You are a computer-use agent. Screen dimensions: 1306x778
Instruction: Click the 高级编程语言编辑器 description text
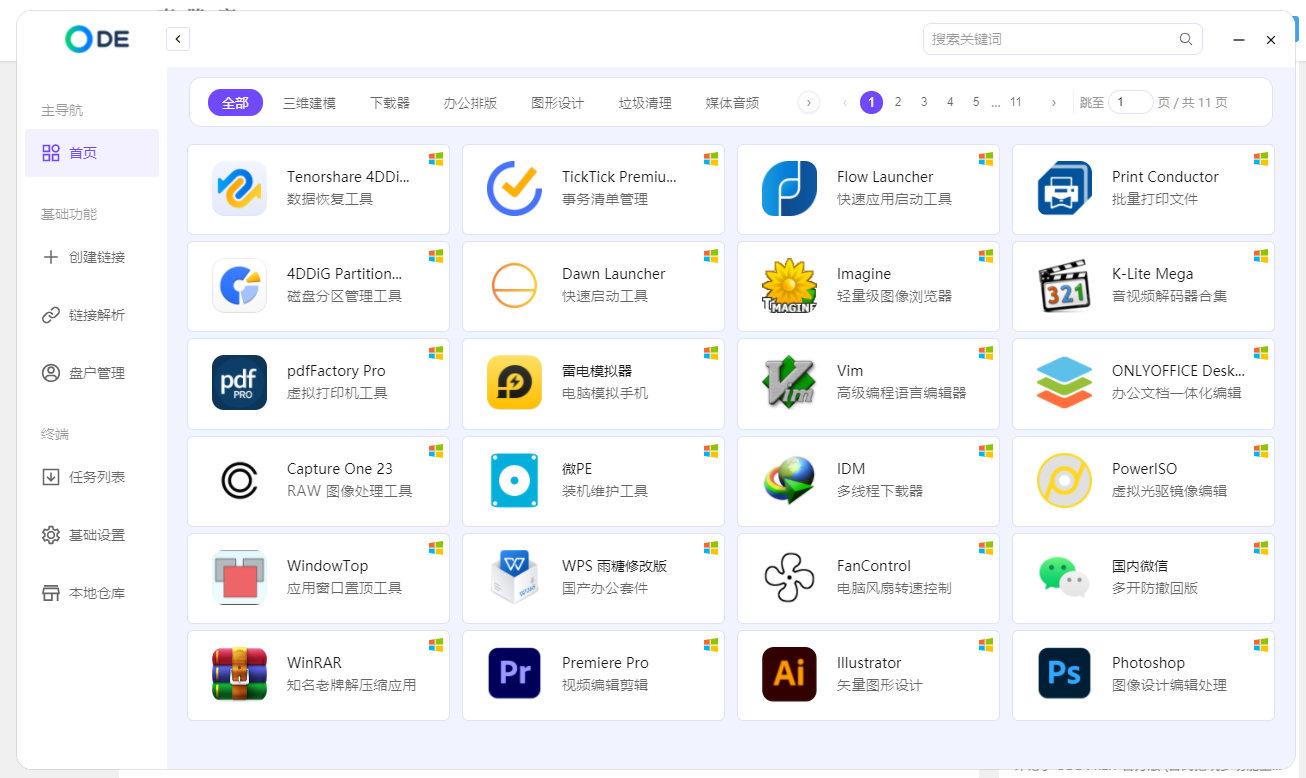tap(901, 393)
